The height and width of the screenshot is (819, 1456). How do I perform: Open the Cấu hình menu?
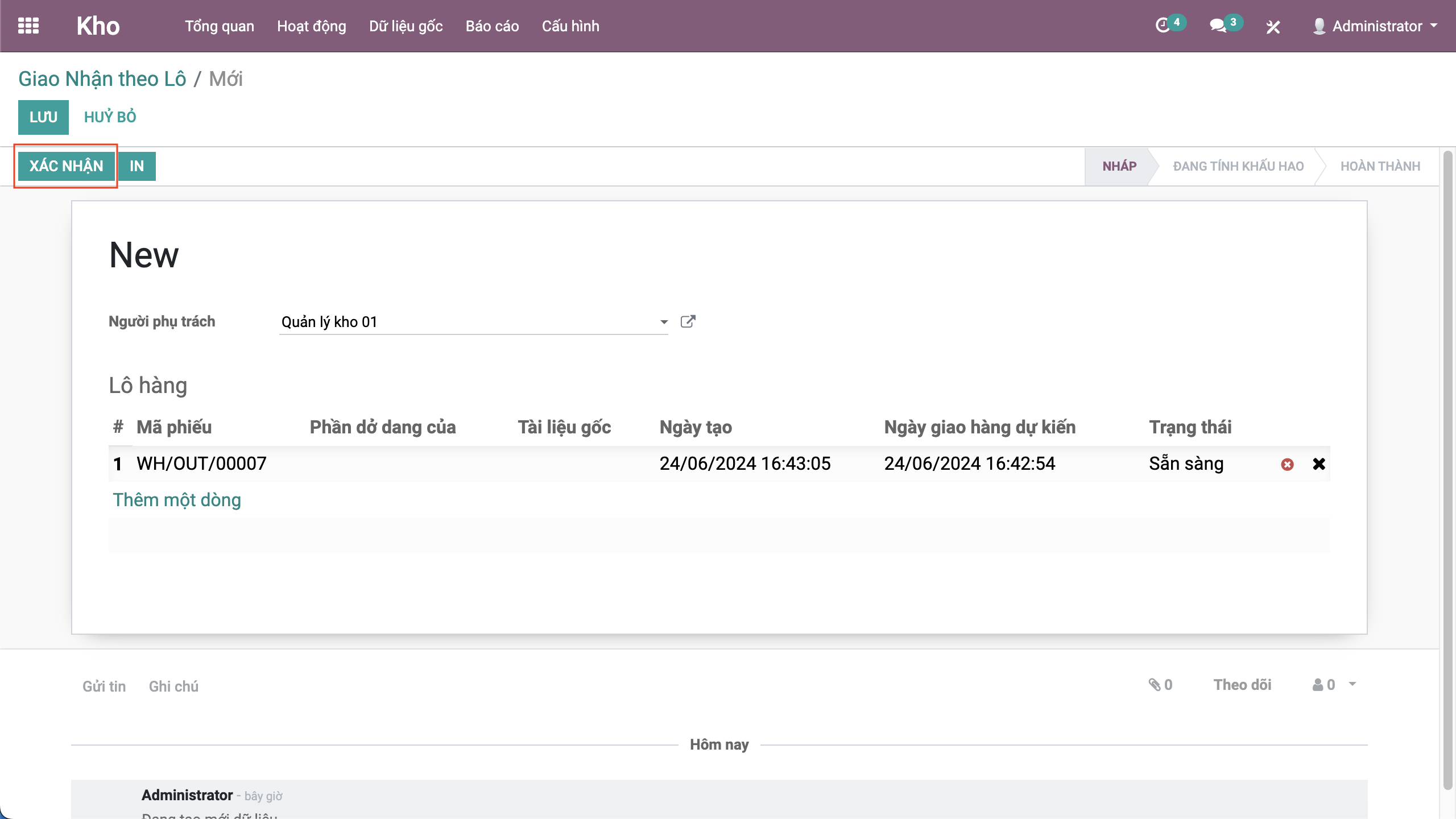coord(570,26)
